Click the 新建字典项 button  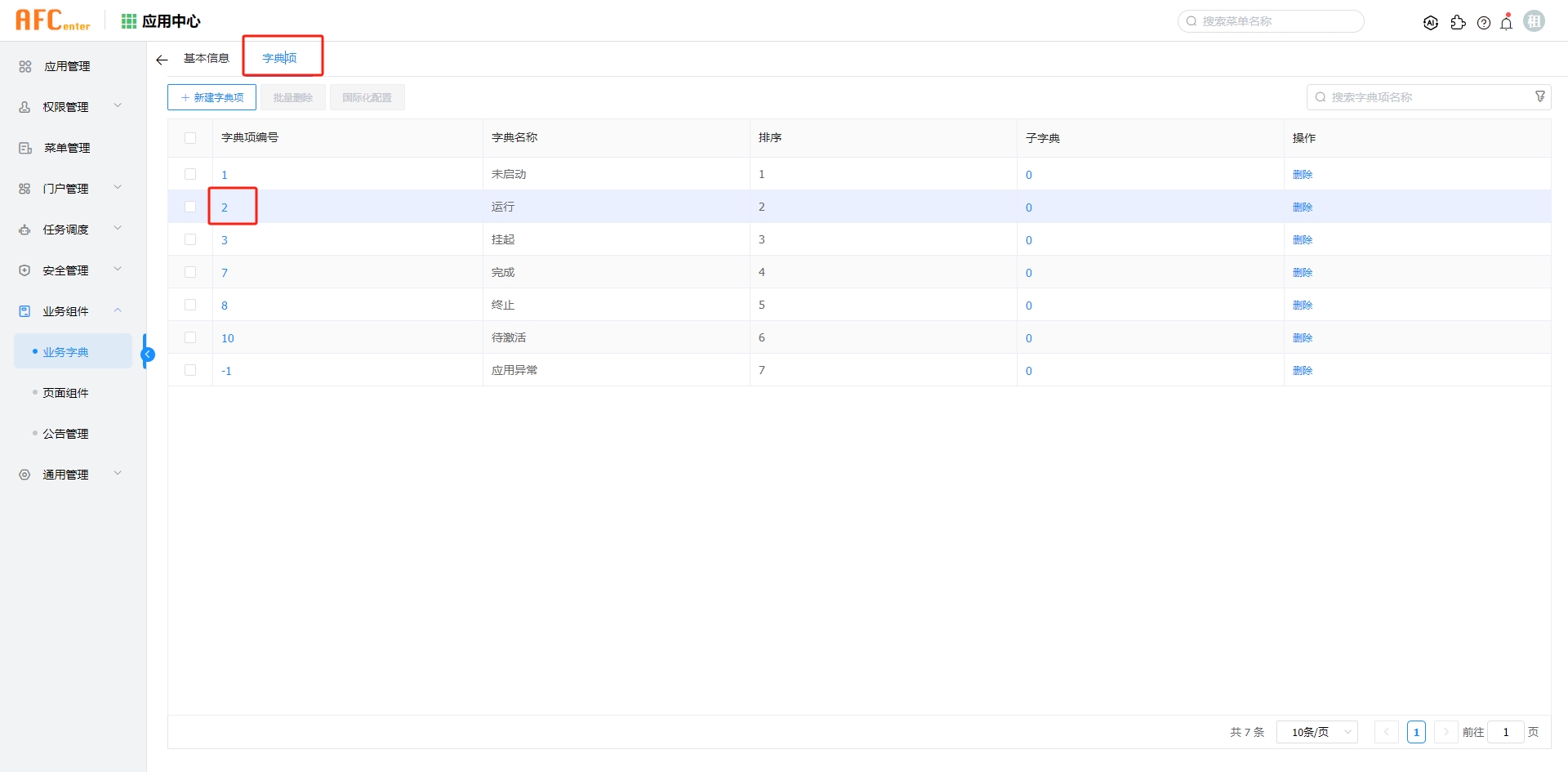[211, 96]
